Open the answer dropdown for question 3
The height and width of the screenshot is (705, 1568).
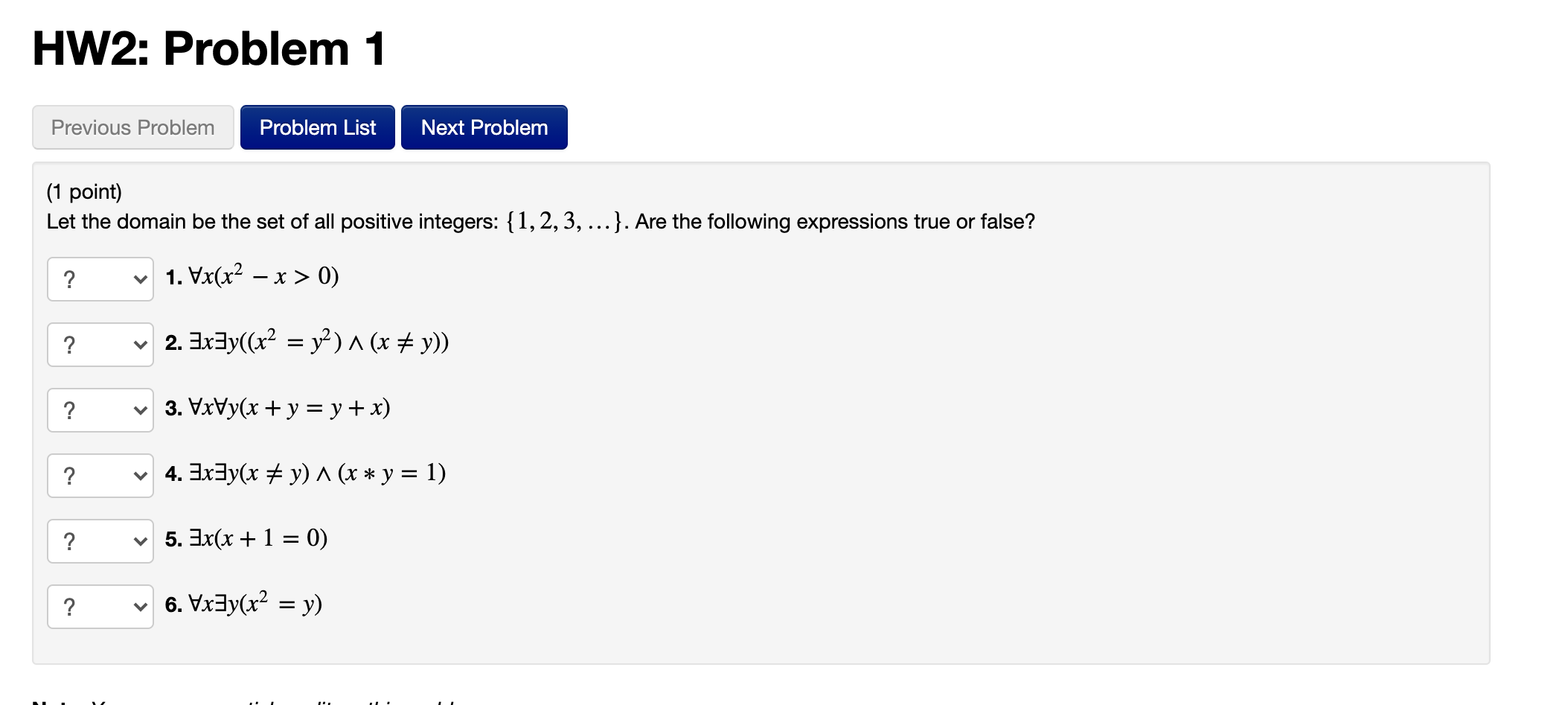click(x=100, y=409)
